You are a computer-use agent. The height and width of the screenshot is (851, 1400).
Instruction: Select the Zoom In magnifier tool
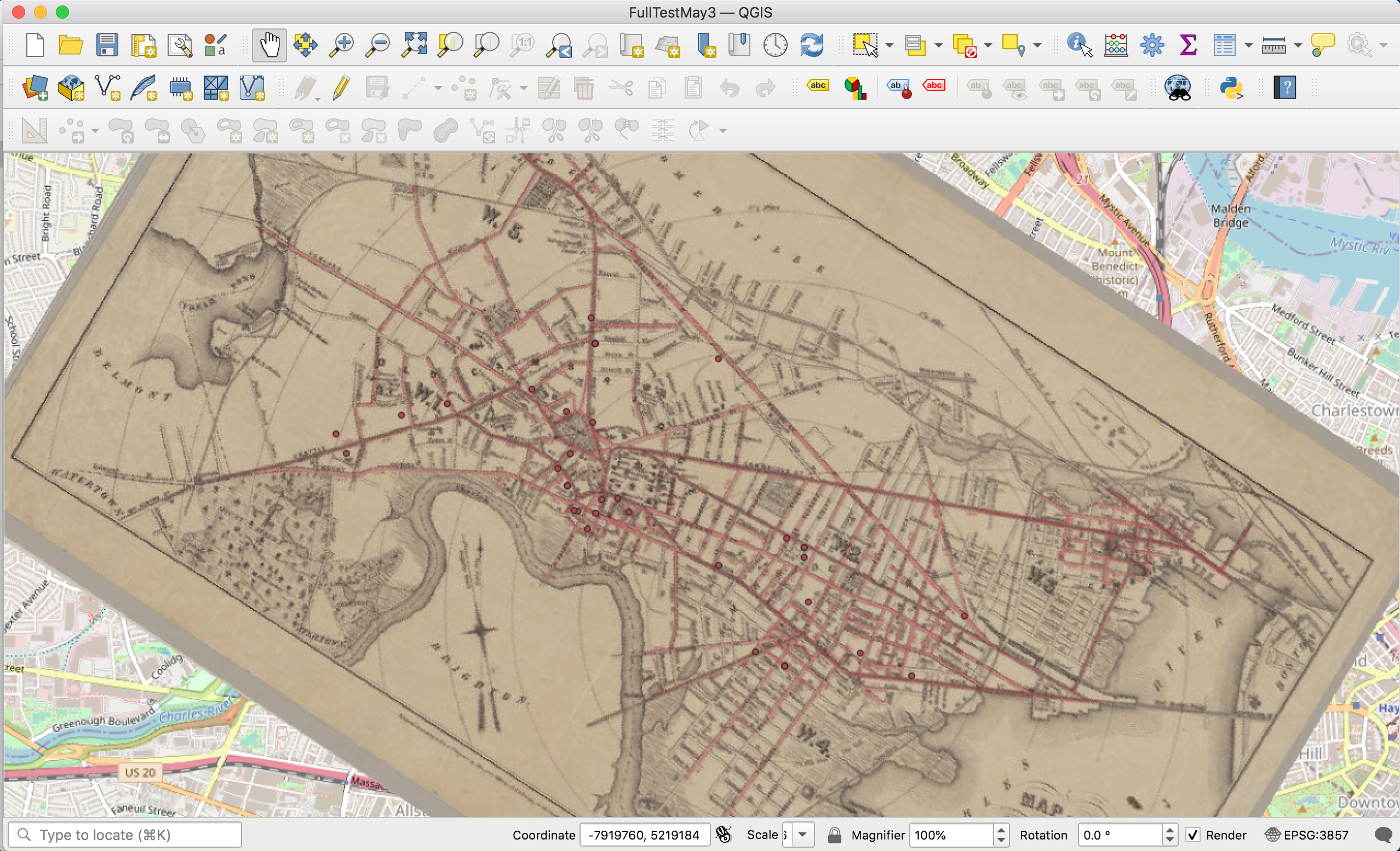[341, 45]
